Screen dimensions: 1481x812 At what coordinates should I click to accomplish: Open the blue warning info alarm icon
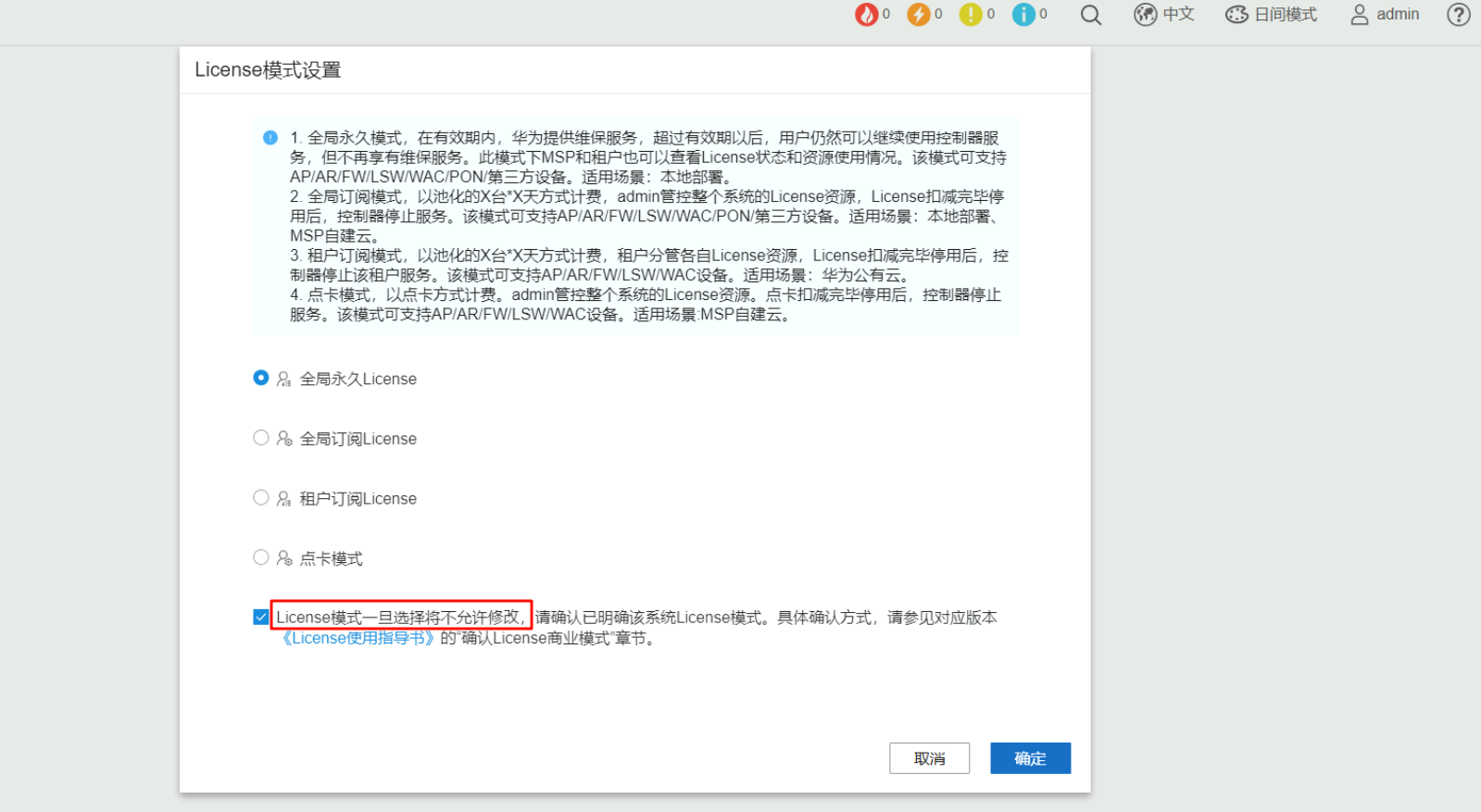pos(1023,15)
